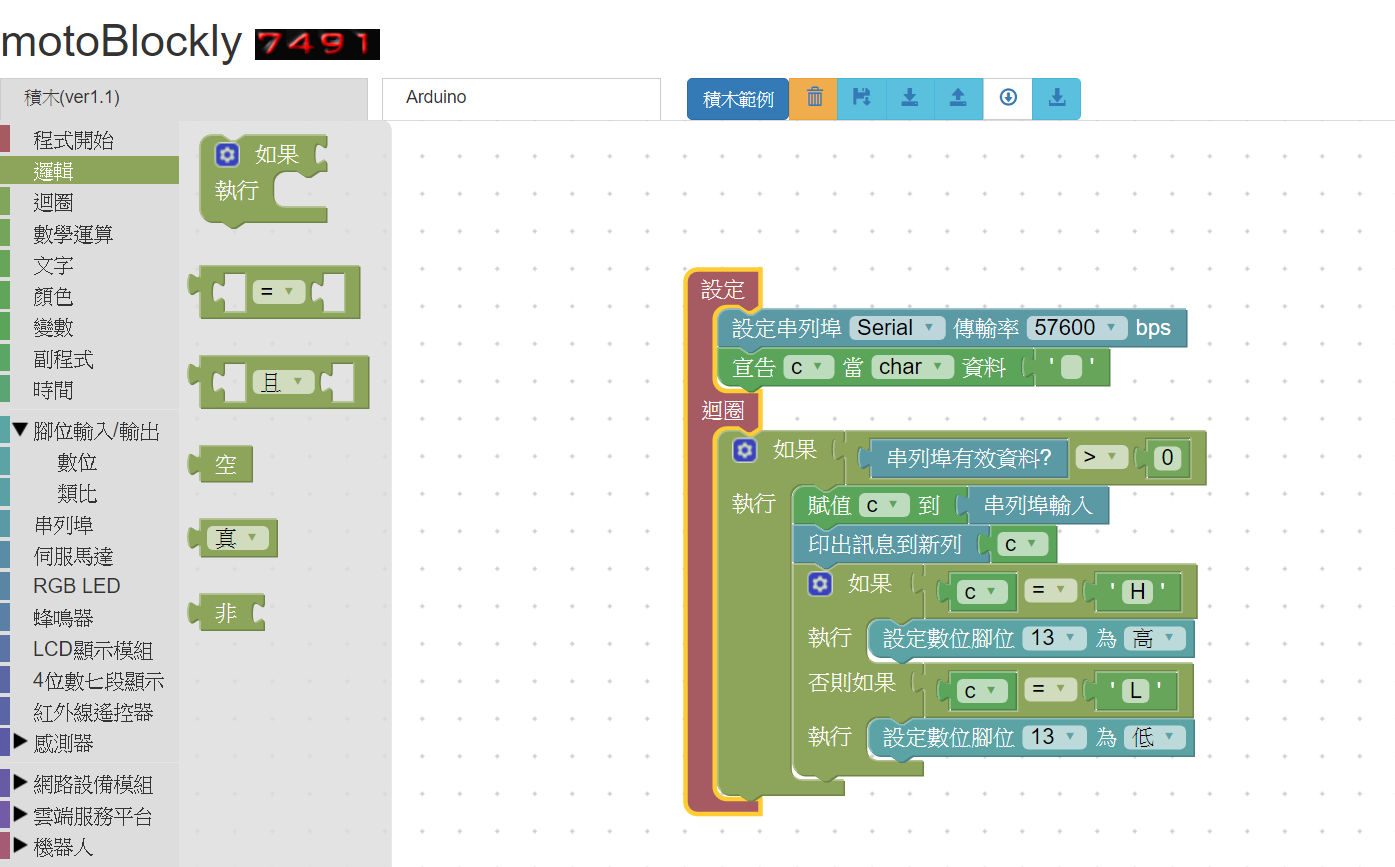Click the download icon between save and upload

910,98
